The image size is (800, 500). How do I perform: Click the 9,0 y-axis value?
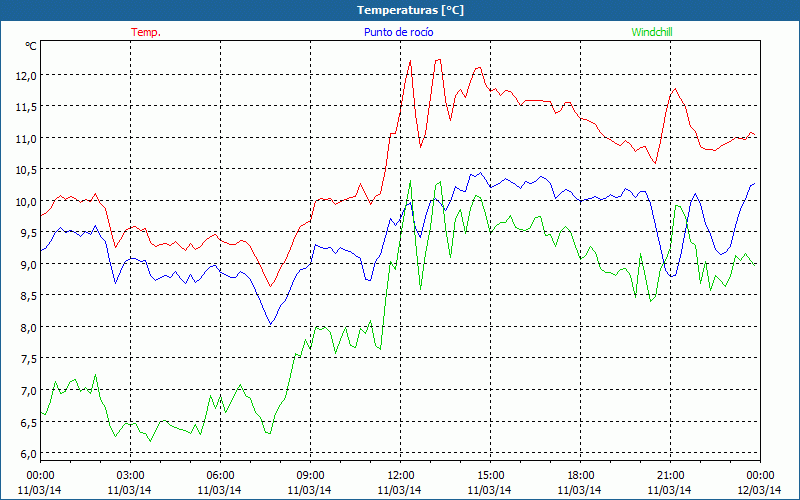pos(29,264)
